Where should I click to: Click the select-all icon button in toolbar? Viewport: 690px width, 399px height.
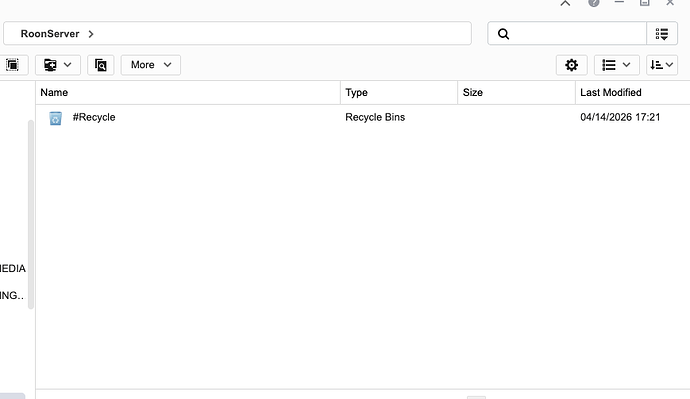(13, 65)
